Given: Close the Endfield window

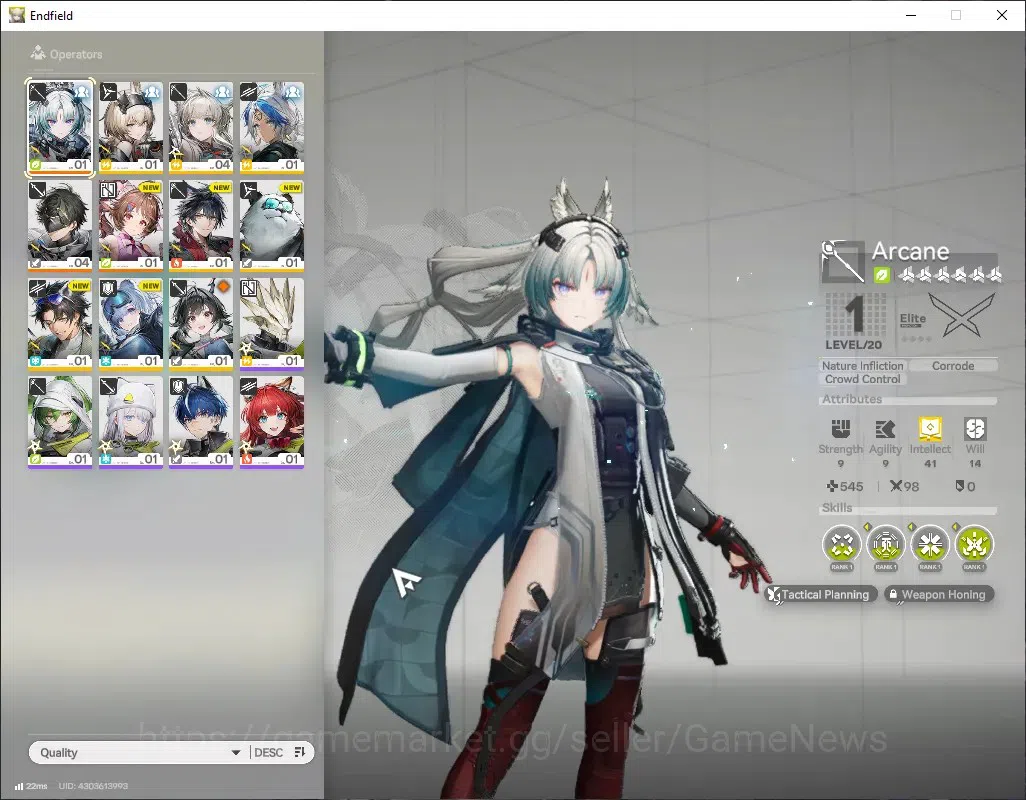Looking at the screenshot, I should (x=1002, y=15).
